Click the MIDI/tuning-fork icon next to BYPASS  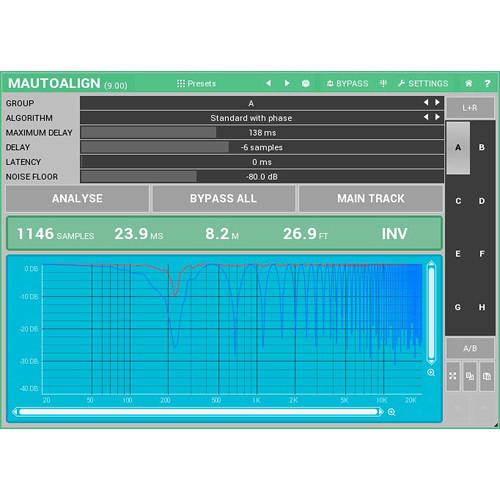click(x=383, y=83)
